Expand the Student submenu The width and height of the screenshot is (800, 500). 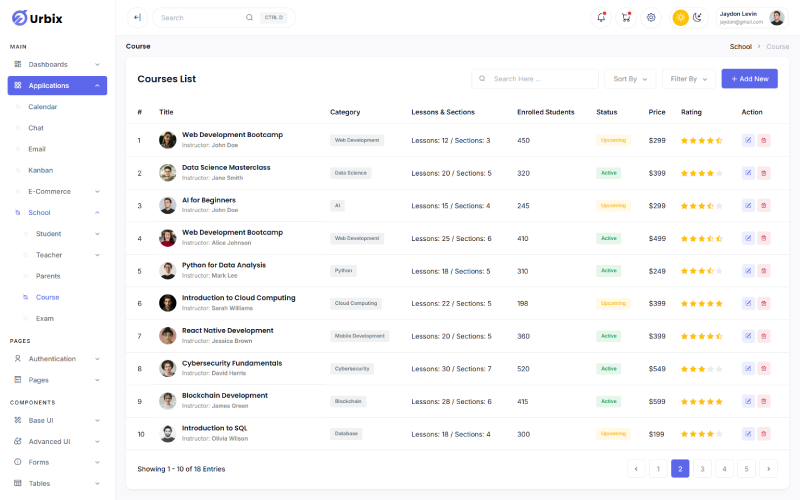(61, 234)
